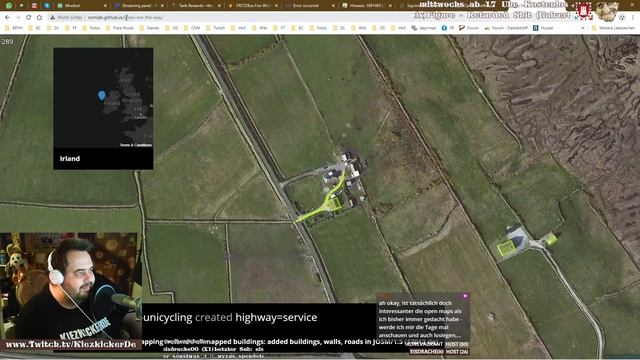Open the pinned red-icon tab
The image size is (640, 360).
pyautogui.click(x=34, y=6)
